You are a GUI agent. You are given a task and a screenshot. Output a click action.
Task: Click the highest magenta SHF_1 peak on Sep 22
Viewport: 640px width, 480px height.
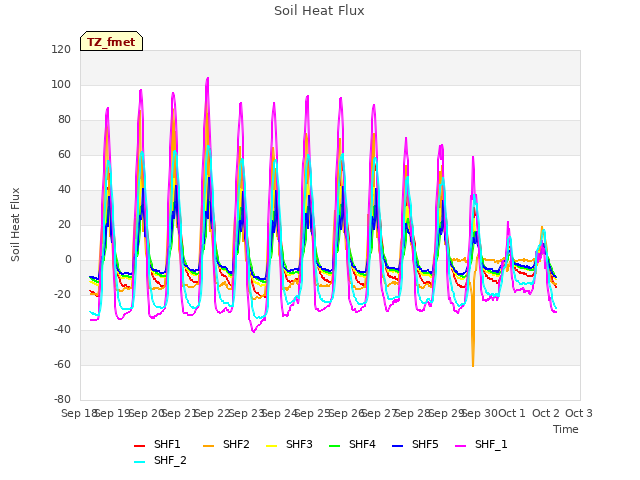coord(207,79)
